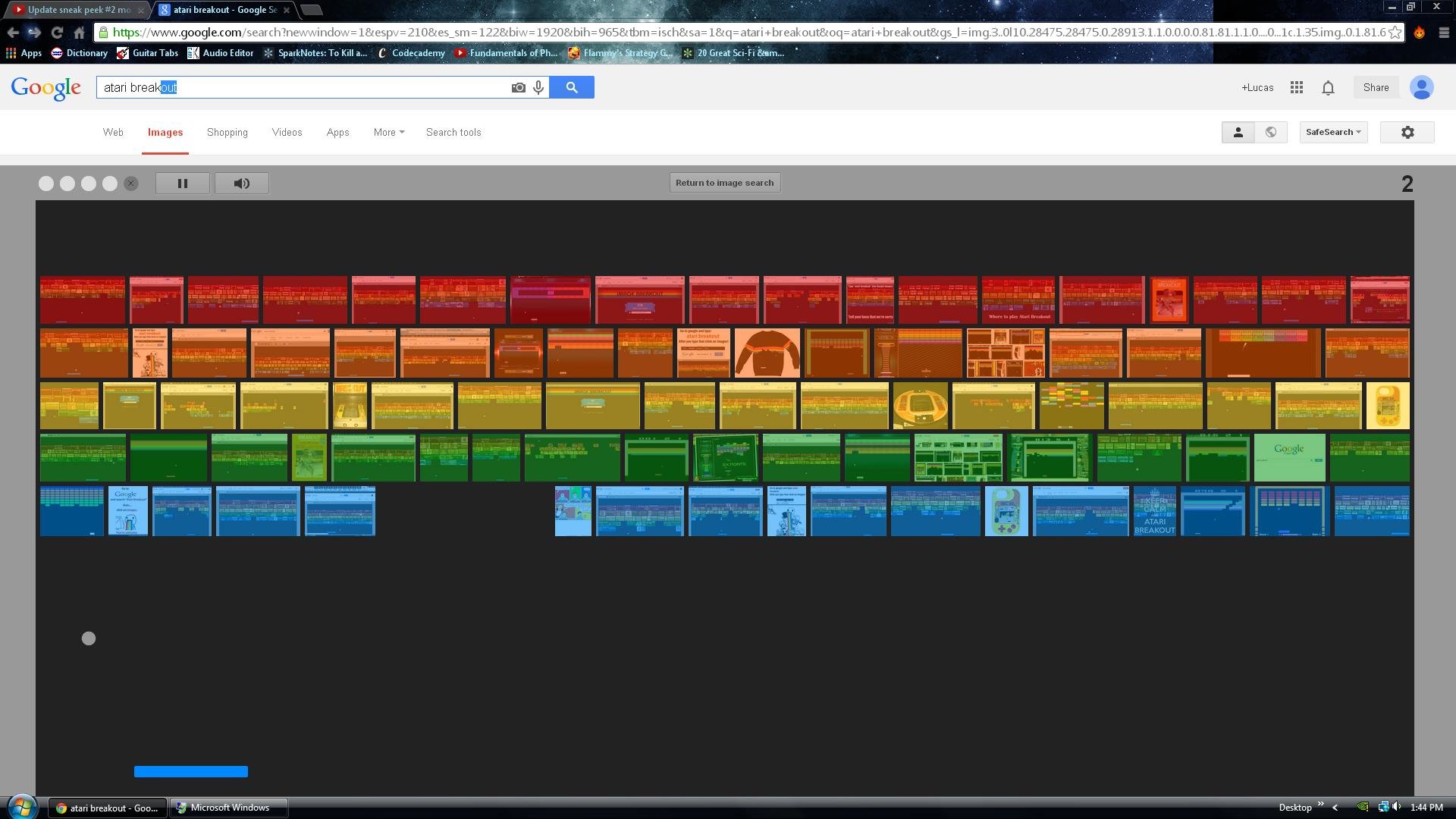The width and height of the screenshot is (1456, 819).
Task: Switch to the Web results tab
Action: (113, 132)
